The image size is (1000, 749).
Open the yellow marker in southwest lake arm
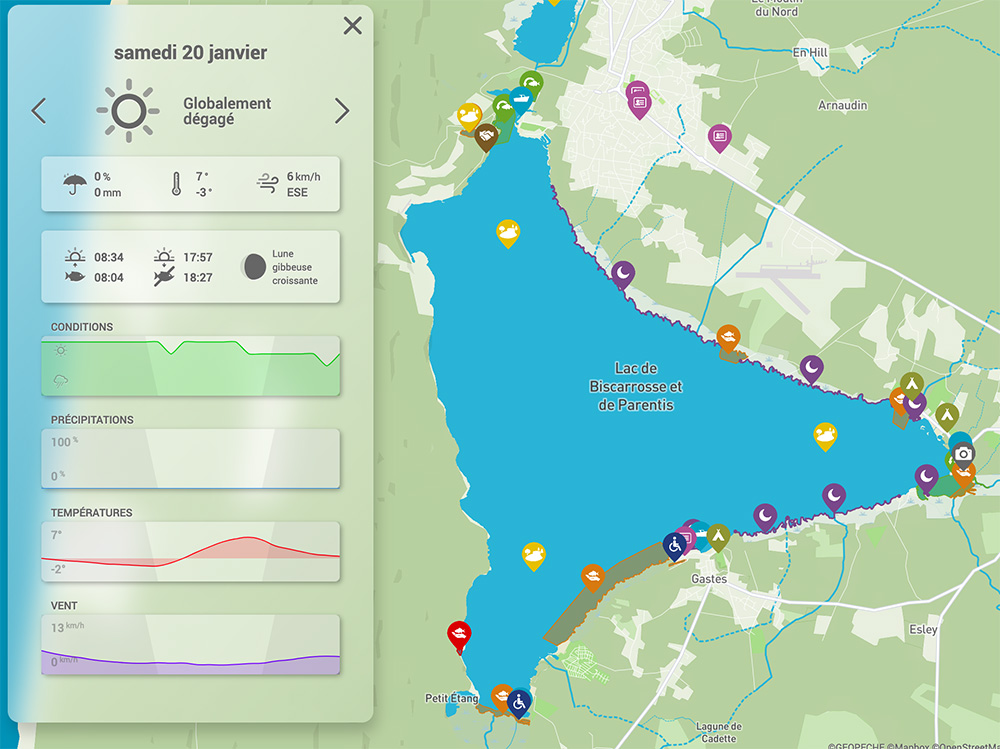tap(534, 555)
